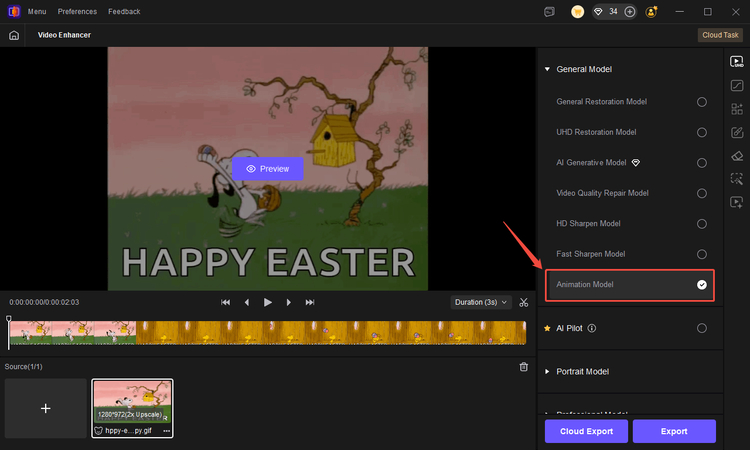Screen dimensions: 750x450
Task: Open the selection magnify sidebar icon
Action: (x=737, y=179)
